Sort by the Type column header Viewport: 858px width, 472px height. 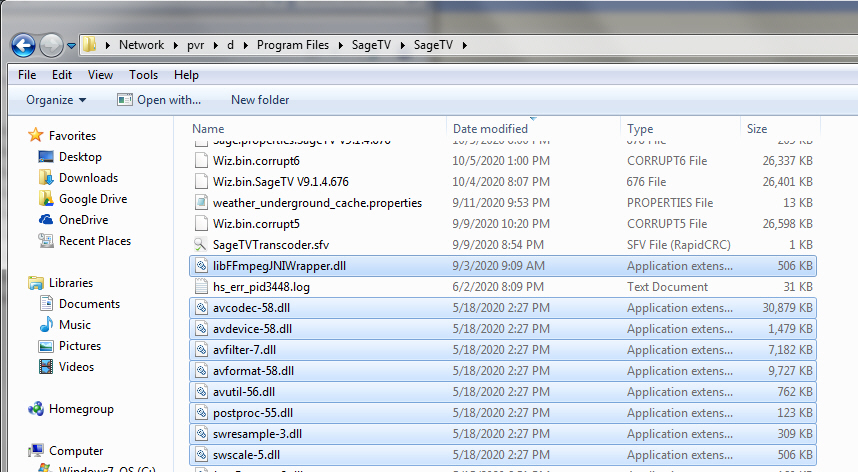tap(640, 129)
